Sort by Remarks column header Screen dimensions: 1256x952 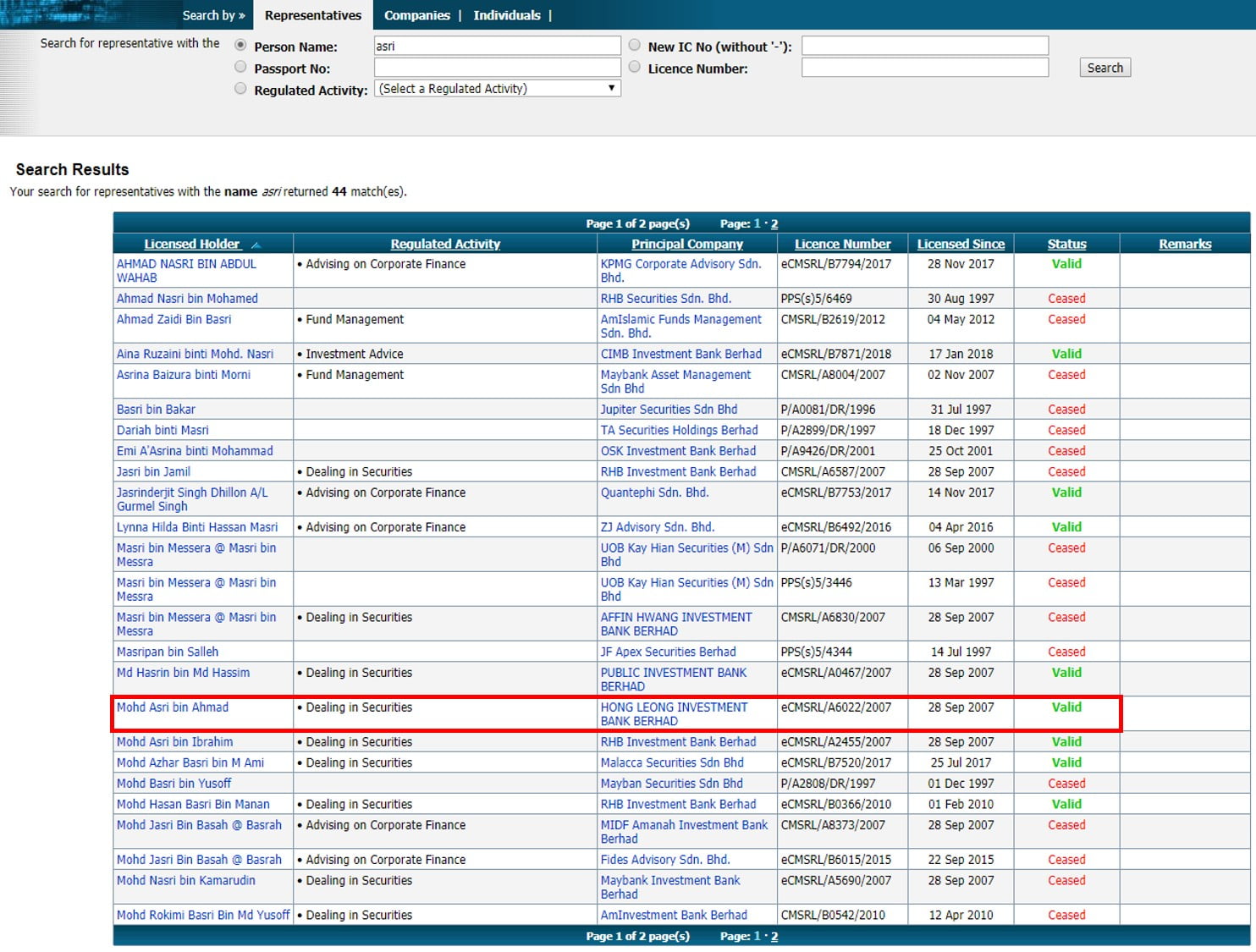[1185, 244]
